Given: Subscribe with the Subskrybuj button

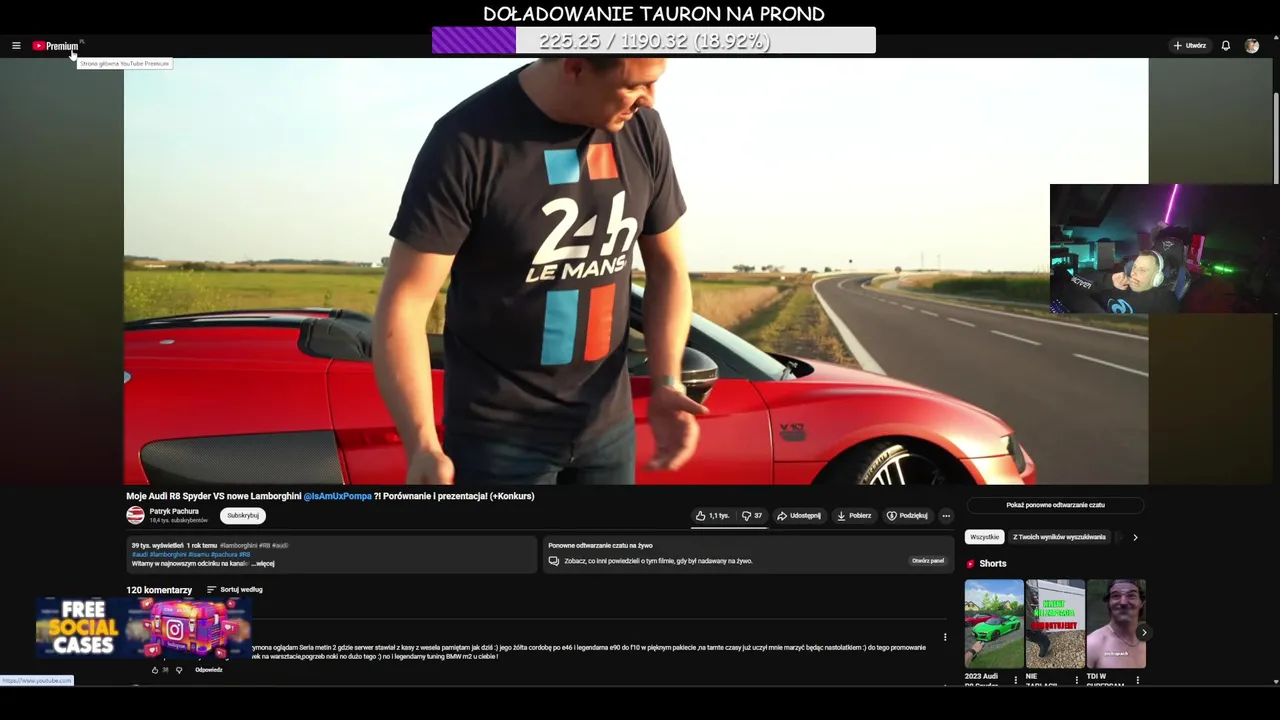Looking at the screenshot, I should click(x=243, y=516).
